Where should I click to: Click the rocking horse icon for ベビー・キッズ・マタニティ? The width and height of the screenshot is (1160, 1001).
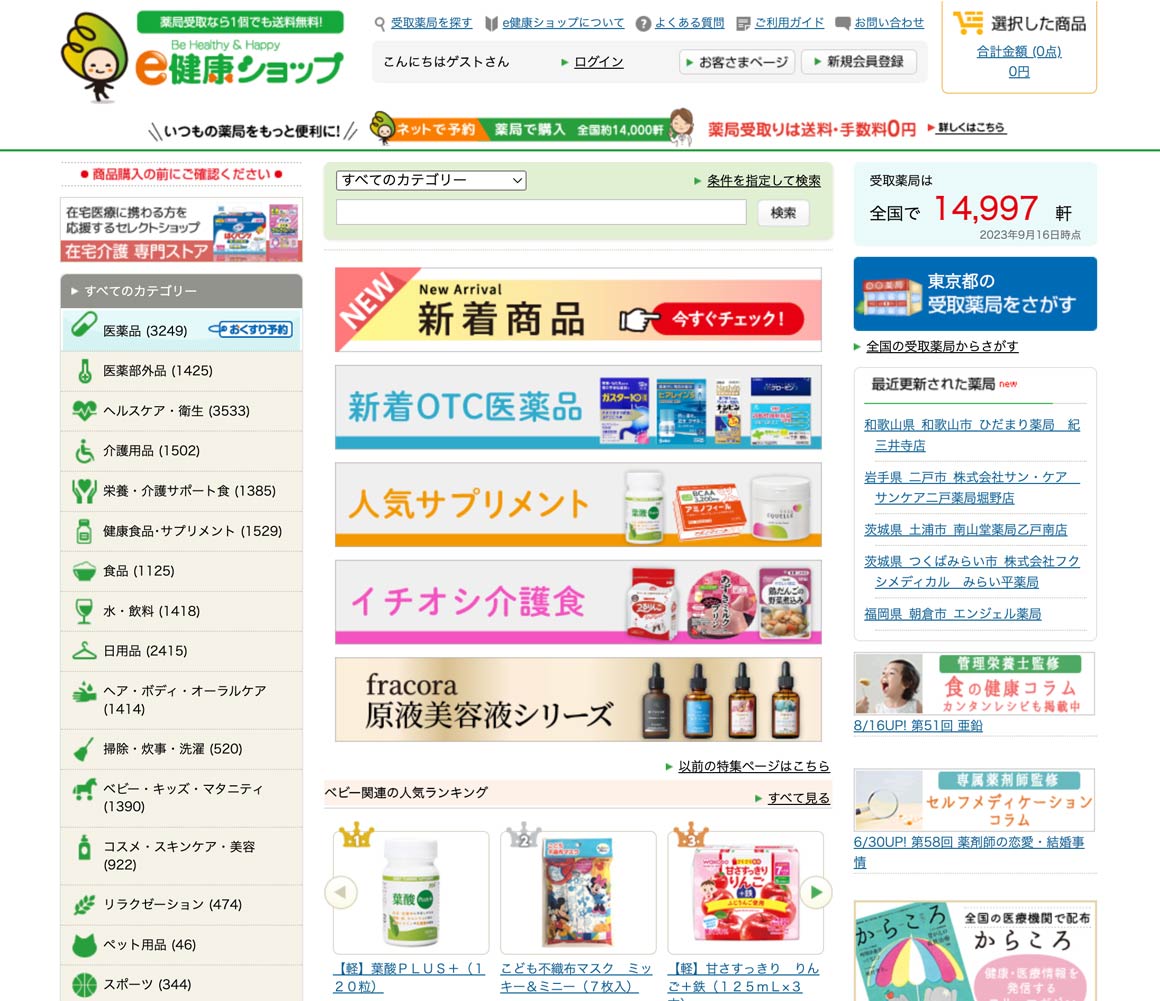click(x=84, y=789)
